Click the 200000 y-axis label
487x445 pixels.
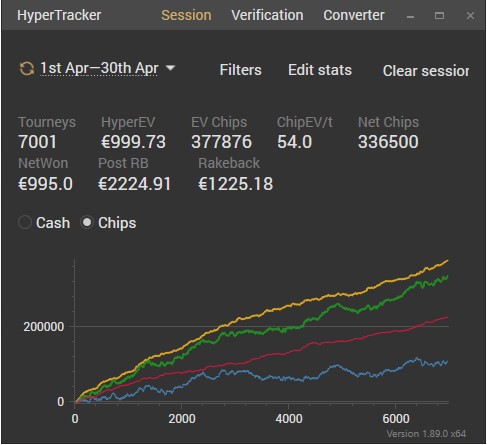point(44,327)
